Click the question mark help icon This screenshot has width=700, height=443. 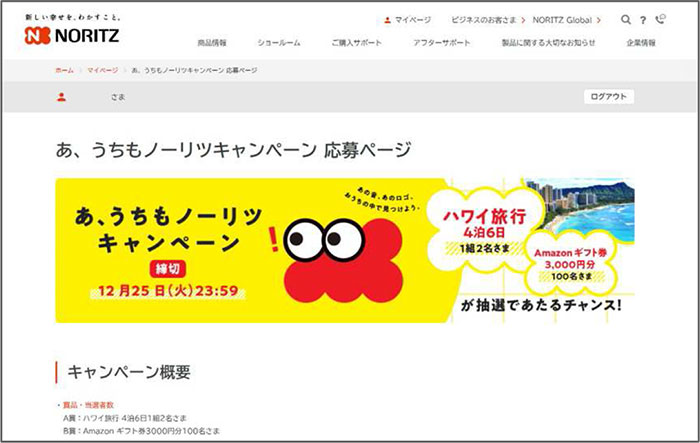643,20
